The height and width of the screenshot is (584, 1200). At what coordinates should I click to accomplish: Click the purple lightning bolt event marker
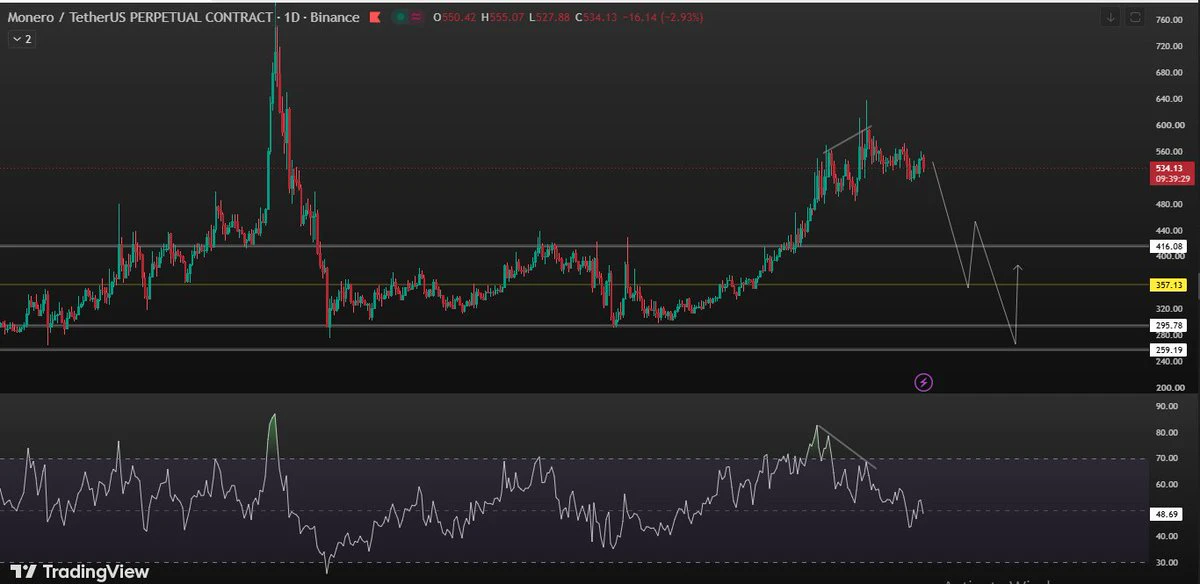coord(924,382)
